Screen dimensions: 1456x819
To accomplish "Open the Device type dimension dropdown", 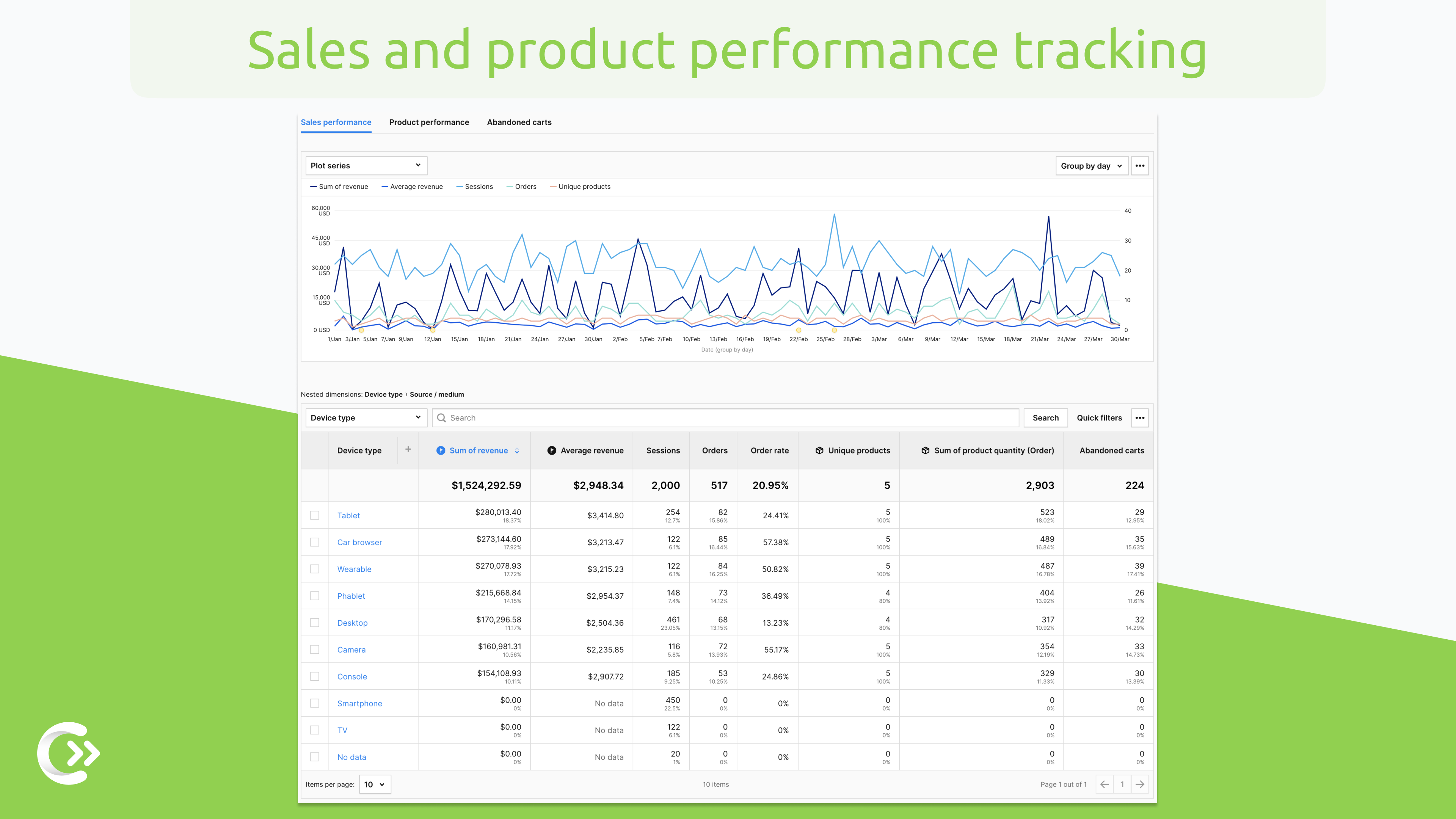I will [x=366, y=418].
